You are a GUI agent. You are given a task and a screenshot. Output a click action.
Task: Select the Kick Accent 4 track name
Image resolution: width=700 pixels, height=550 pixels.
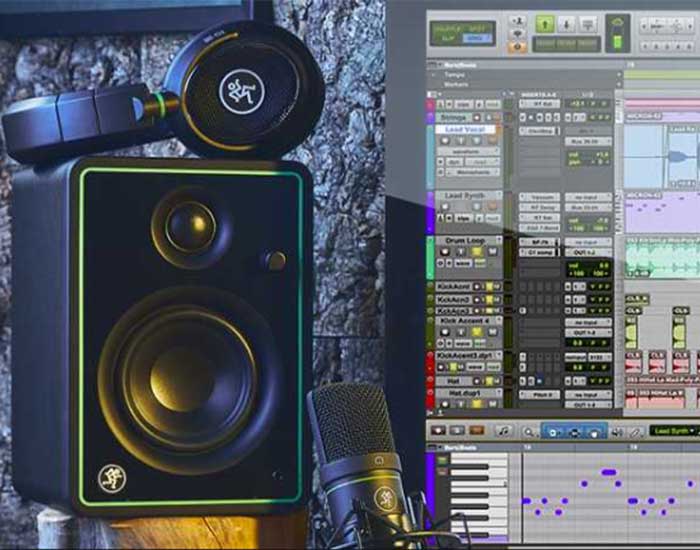click(465, 321)
